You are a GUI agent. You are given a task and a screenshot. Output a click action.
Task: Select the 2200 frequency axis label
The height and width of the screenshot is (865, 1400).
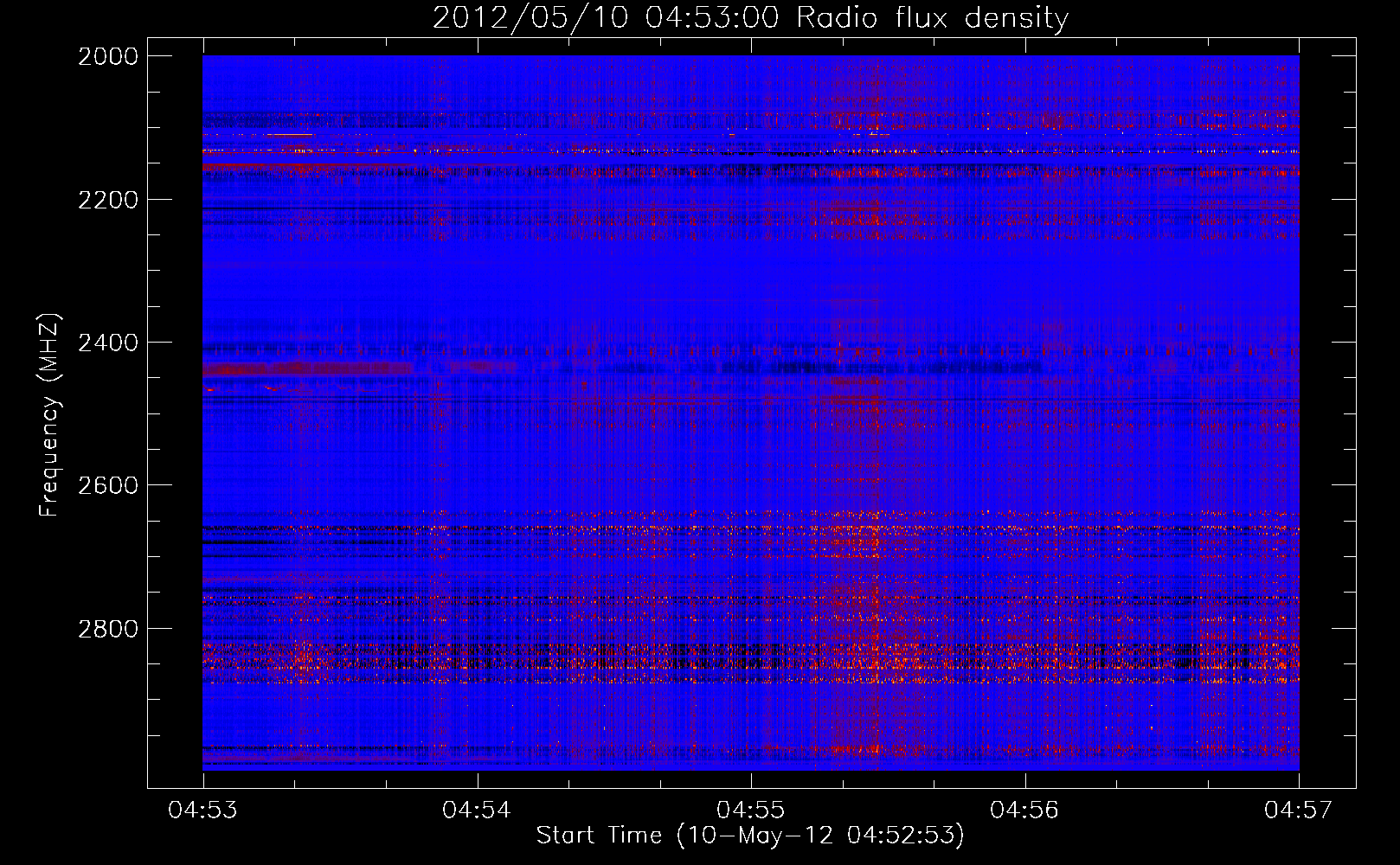tap(107, 200)
